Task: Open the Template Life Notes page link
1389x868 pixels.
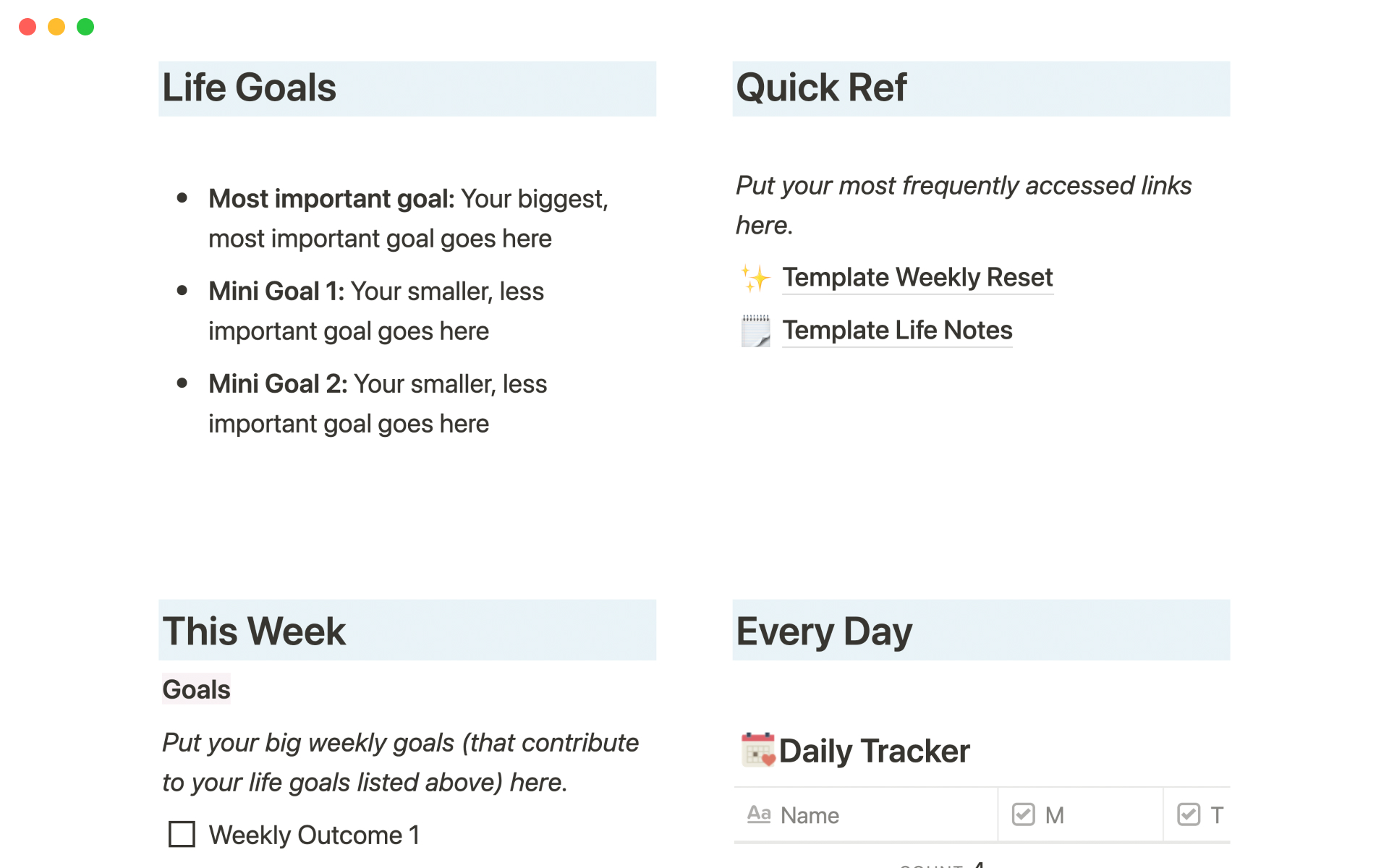Action: (897, 331)
